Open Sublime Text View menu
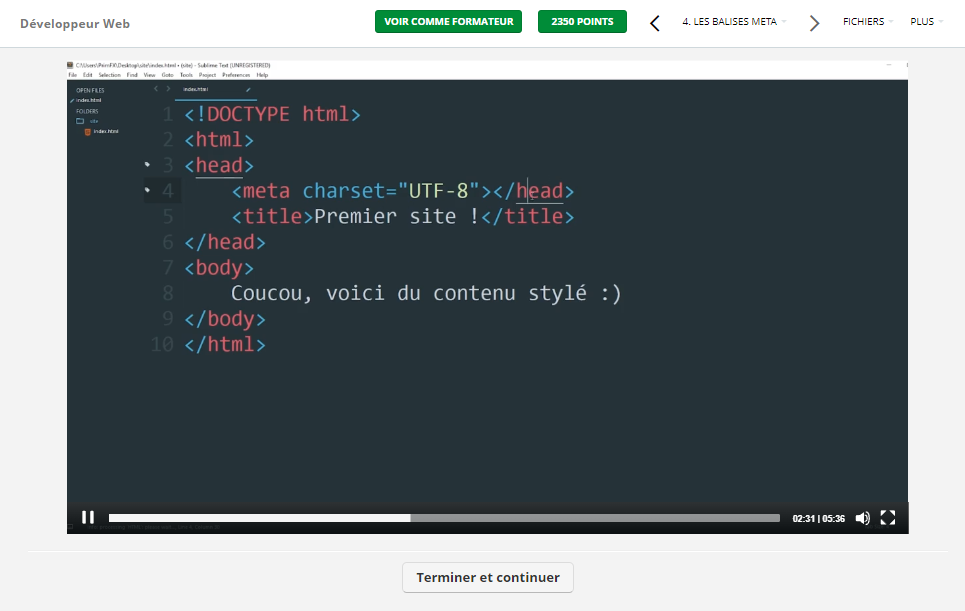 click(x=150, y=75)
